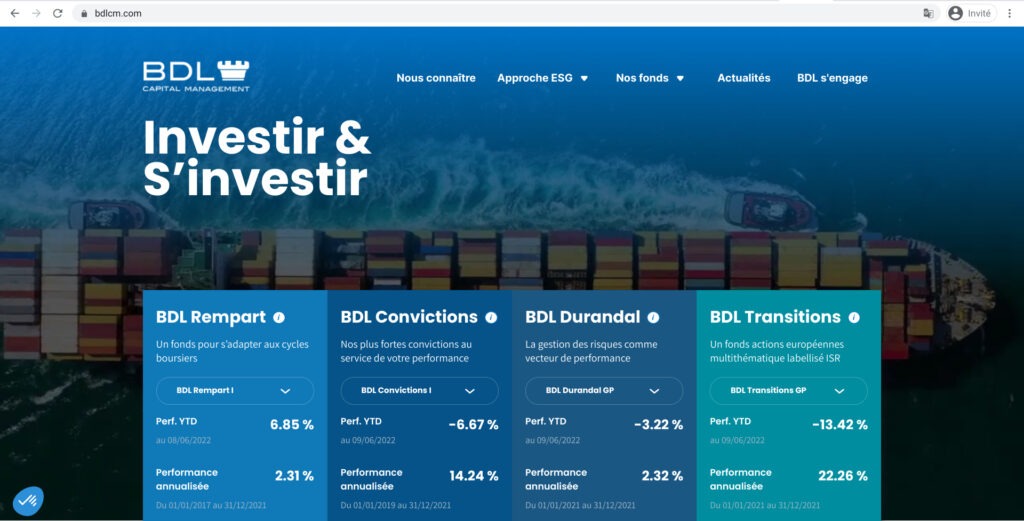The image size is (1024, 521).
Task: Open the Invité profile button
Action: pyautogui.click(x=971, y=13)
